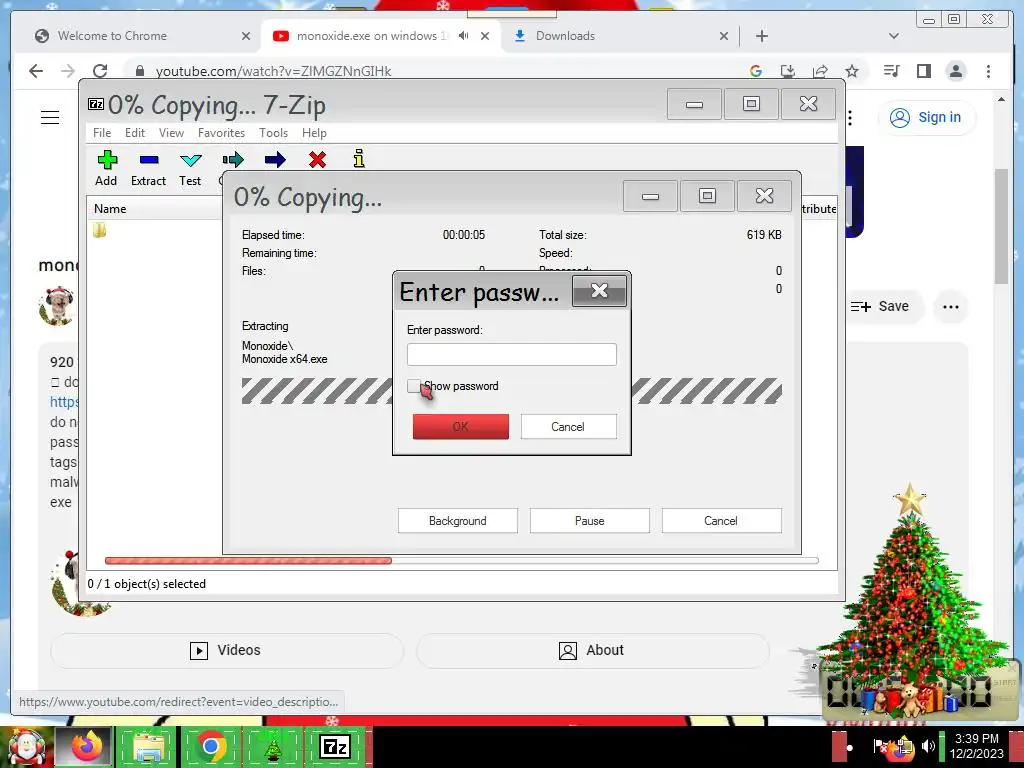Open the channel Videos button

tap(227, 650)
